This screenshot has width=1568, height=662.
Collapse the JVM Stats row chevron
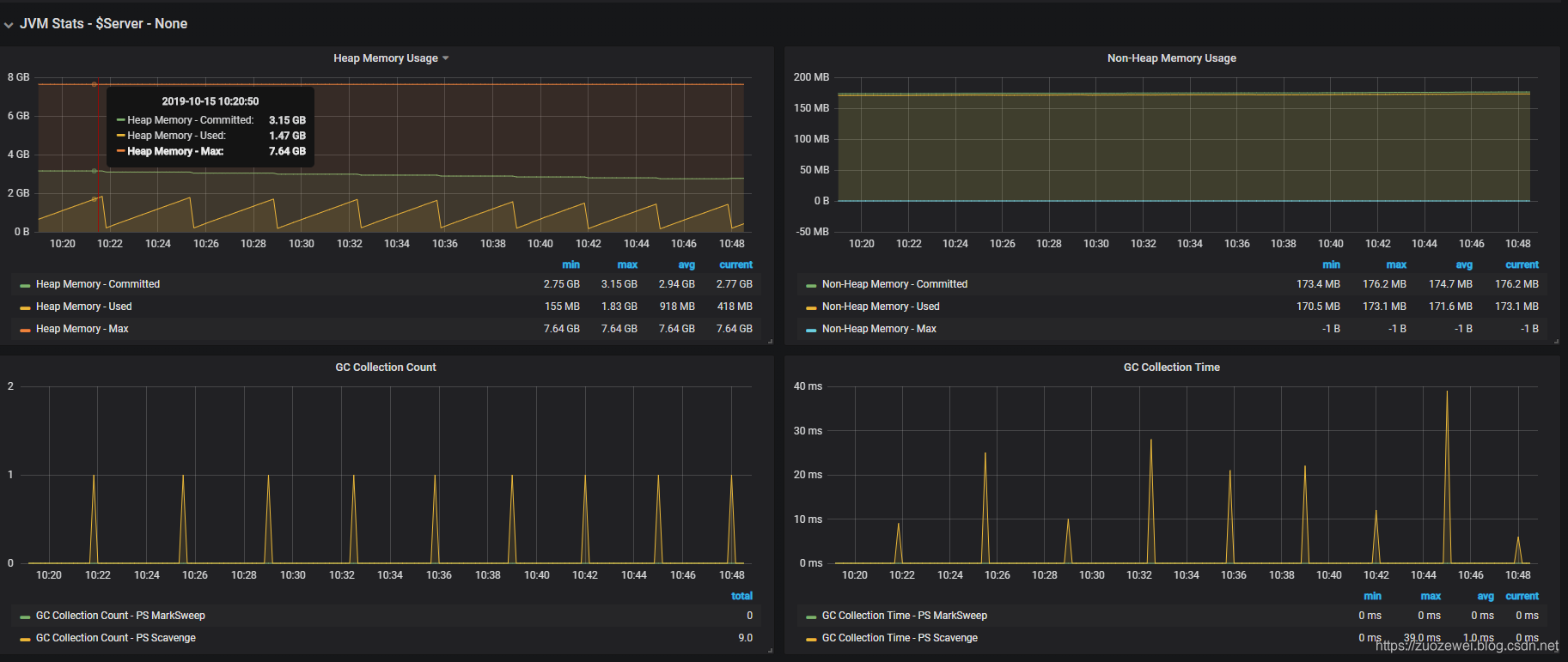(x=9, y=25)
